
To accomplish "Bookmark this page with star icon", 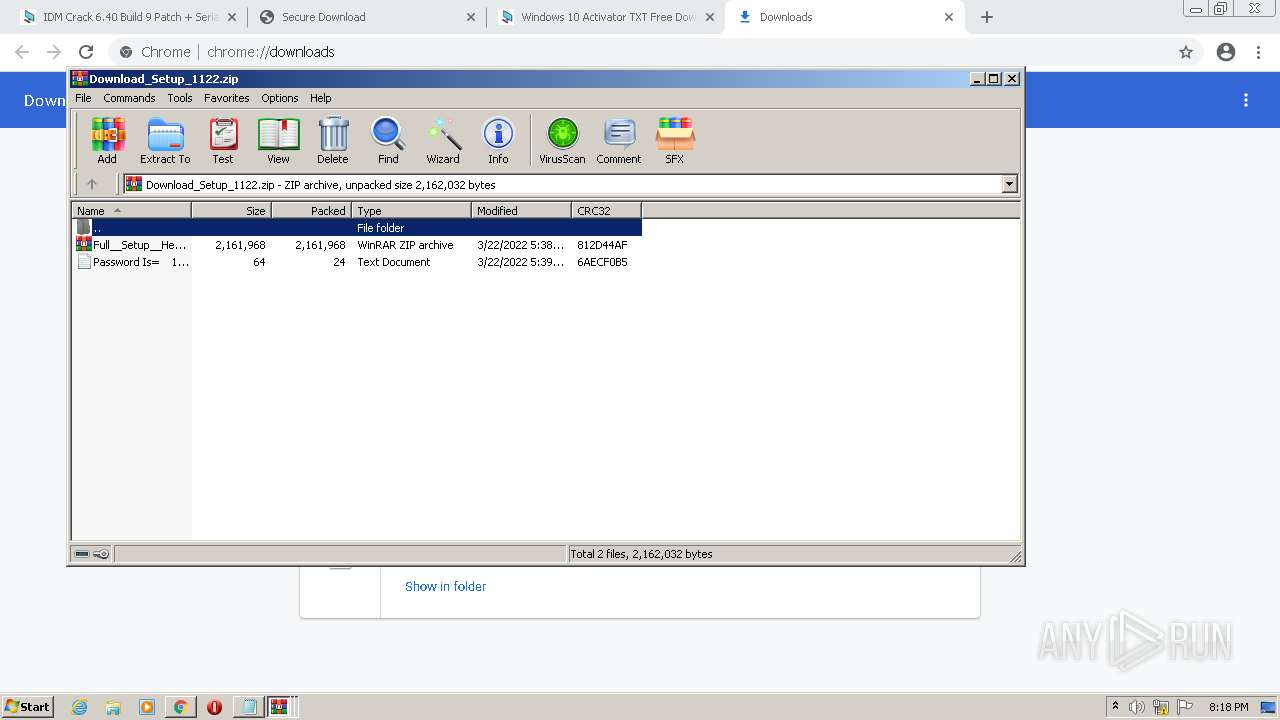I will [1186, 52].
